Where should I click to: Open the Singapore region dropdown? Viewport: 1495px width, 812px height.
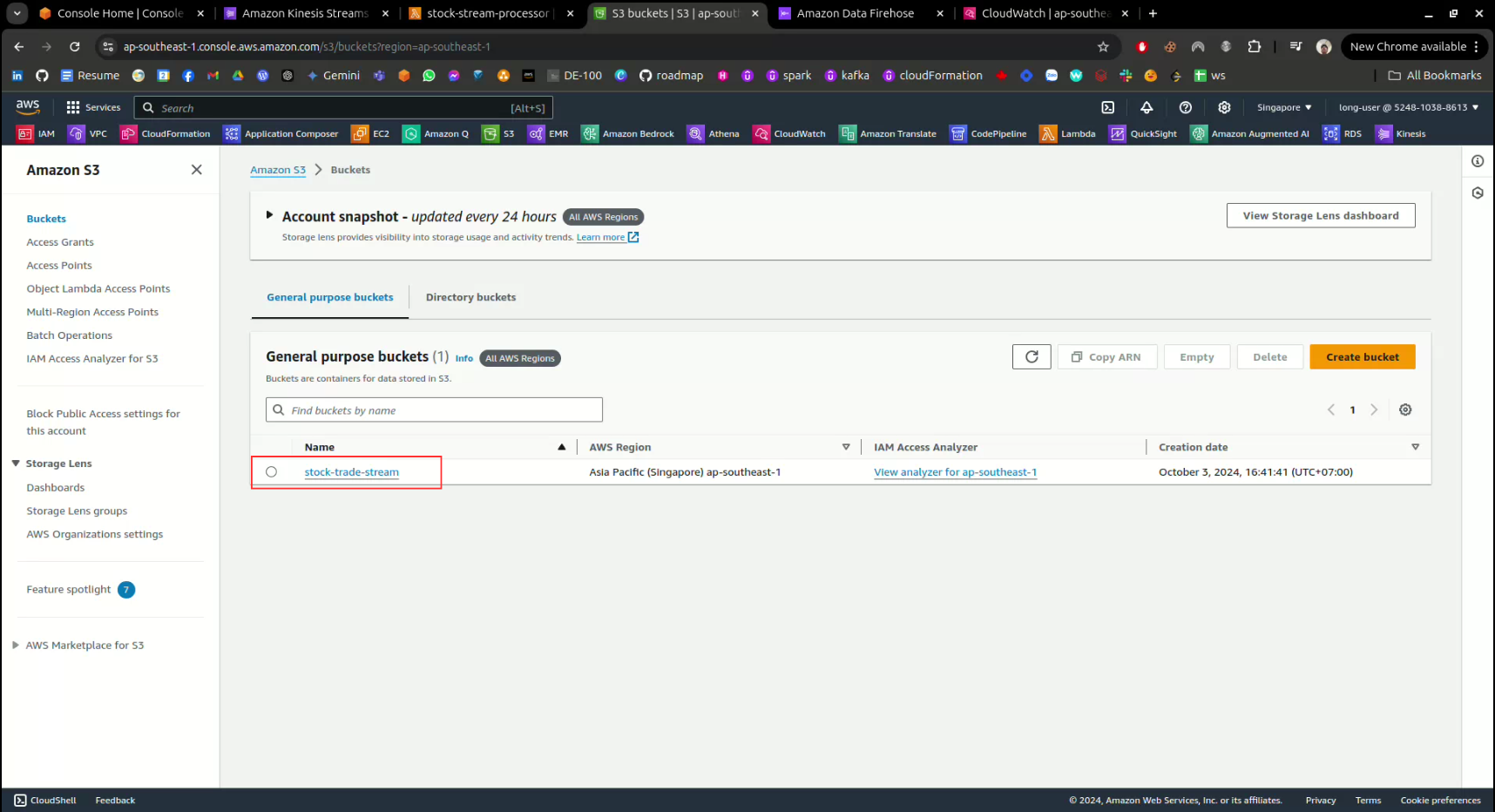click(1283, 107)
